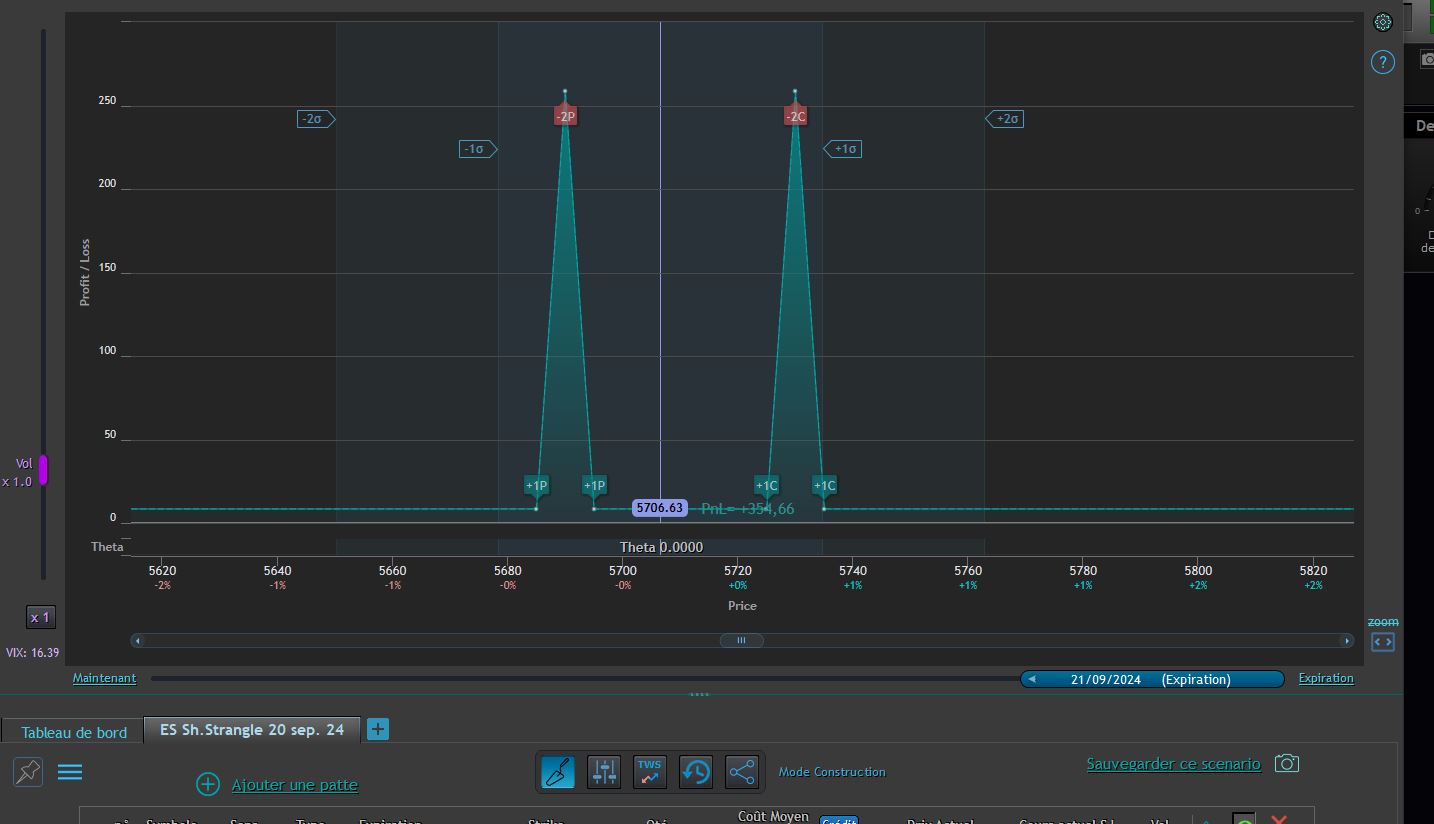Open the sliders adjustment mode icon
1434x824 pixels.
[x=604, y=772]
